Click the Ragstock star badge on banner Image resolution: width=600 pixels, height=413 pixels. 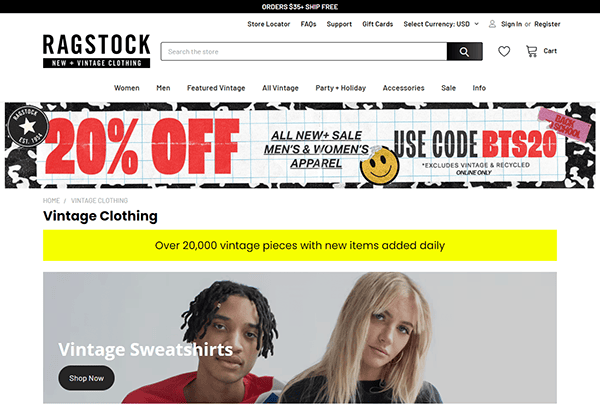click(28, 126)
